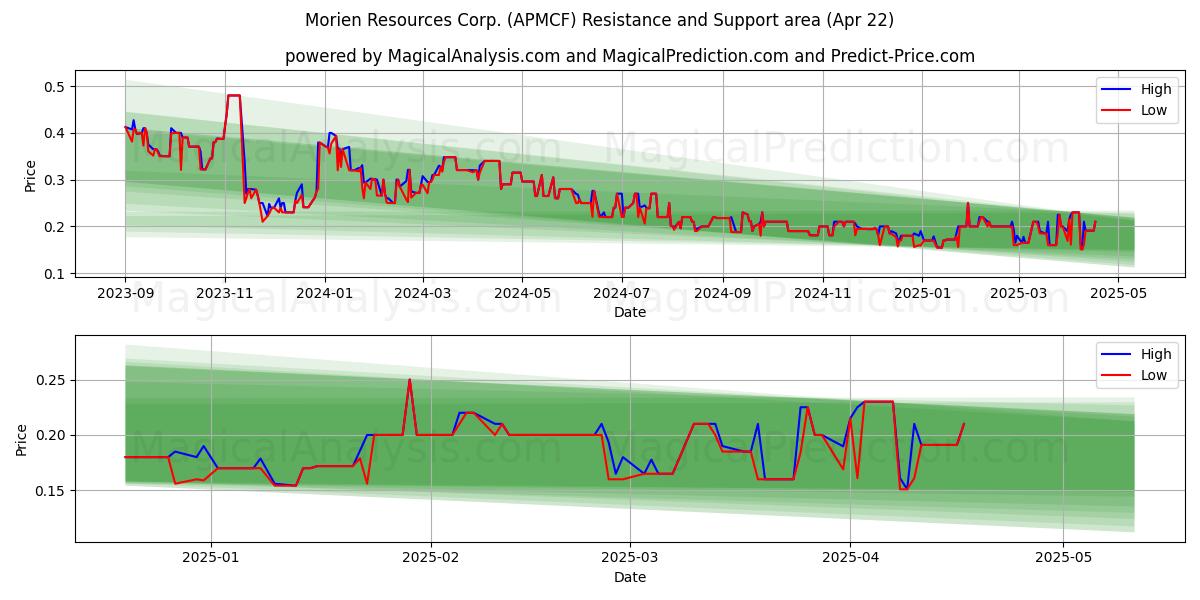Viewport: 1200px width, 600px height.
Task: Click the 0.25 price tick in bottom chart
Action: (x=51, y=380)
